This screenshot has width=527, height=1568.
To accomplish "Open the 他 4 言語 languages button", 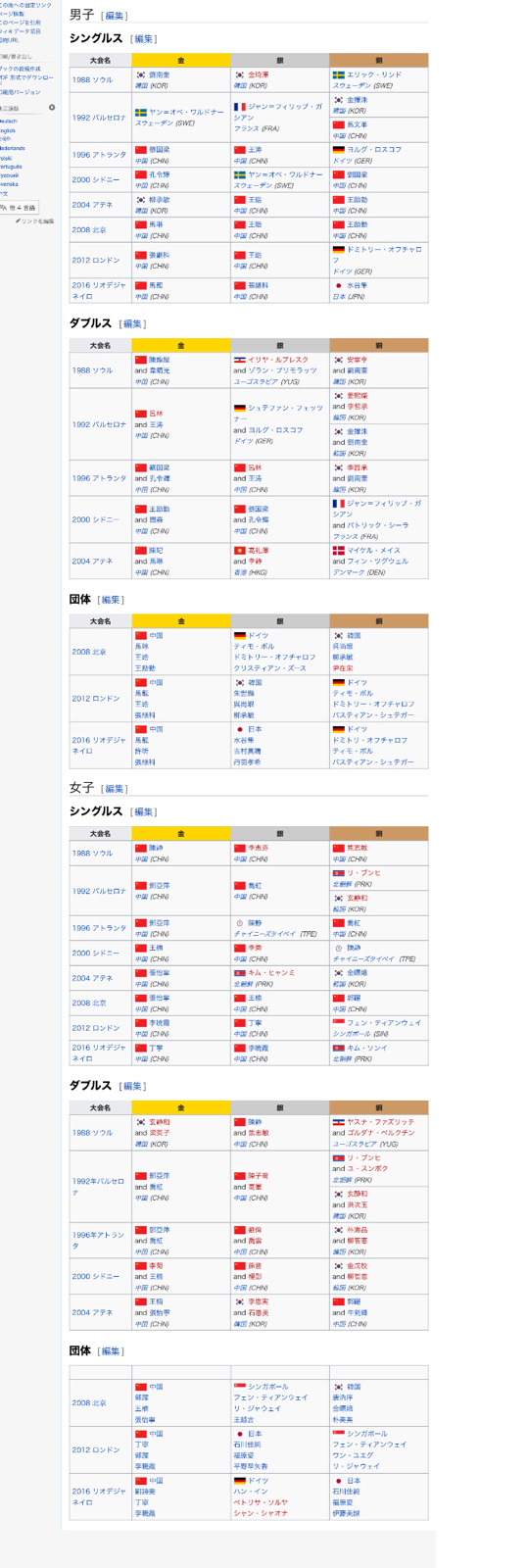I will [x=19, y=208].
